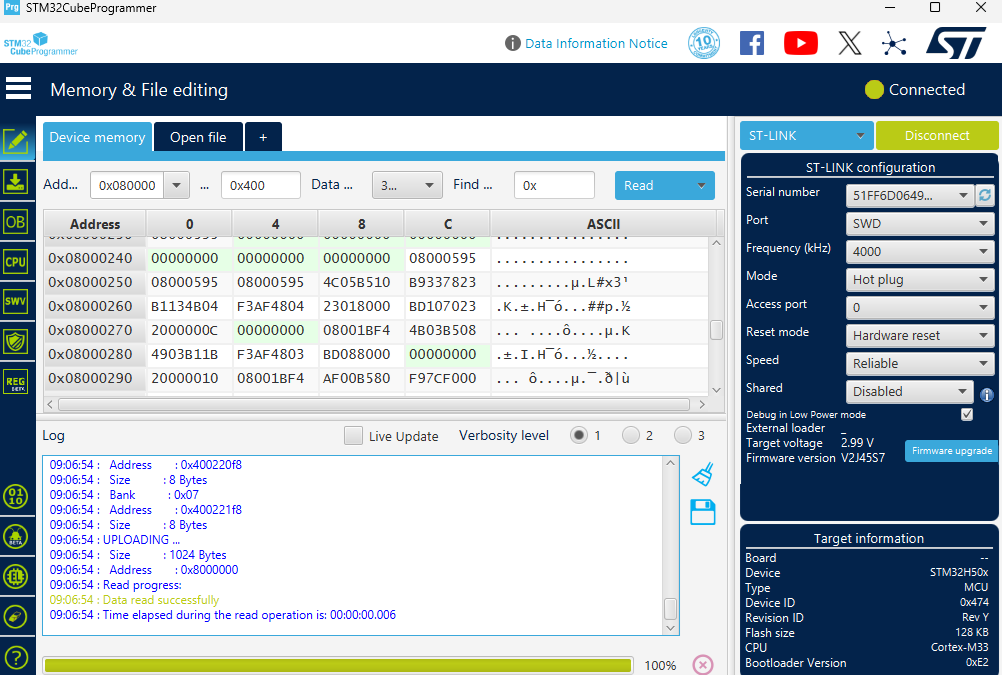
Task: Click the Disconnect button
Action: click(x=937, y=136)
